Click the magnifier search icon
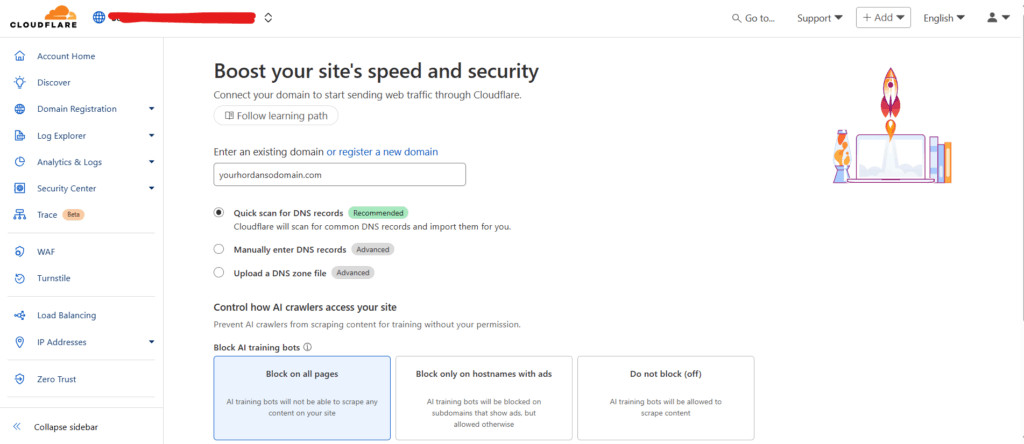1024x444 pixels. click(737, 18)
